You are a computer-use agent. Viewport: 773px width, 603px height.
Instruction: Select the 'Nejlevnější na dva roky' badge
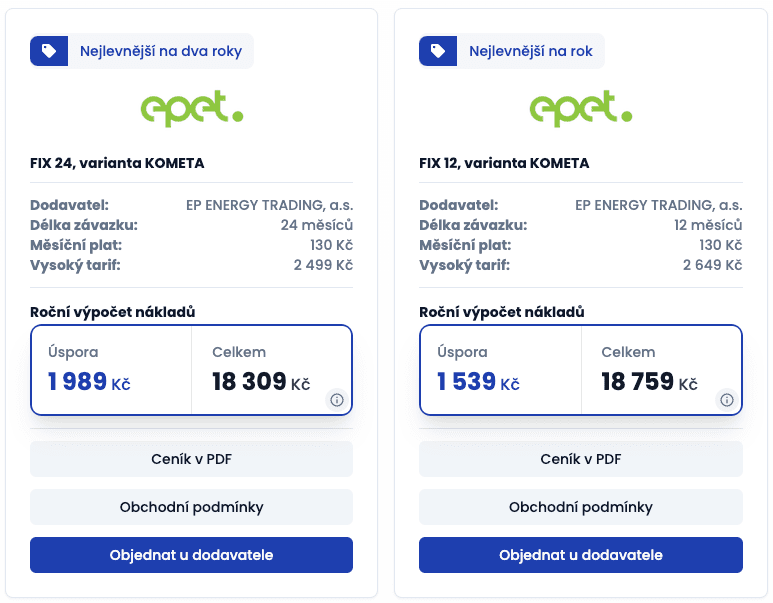160,51
